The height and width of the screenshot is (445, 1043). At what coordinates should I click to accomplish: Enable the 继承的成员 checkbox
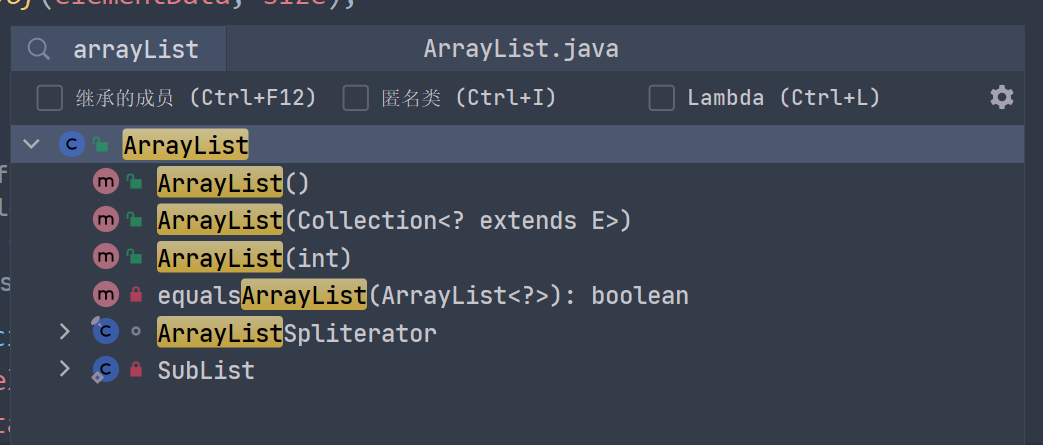coord(49,98)
